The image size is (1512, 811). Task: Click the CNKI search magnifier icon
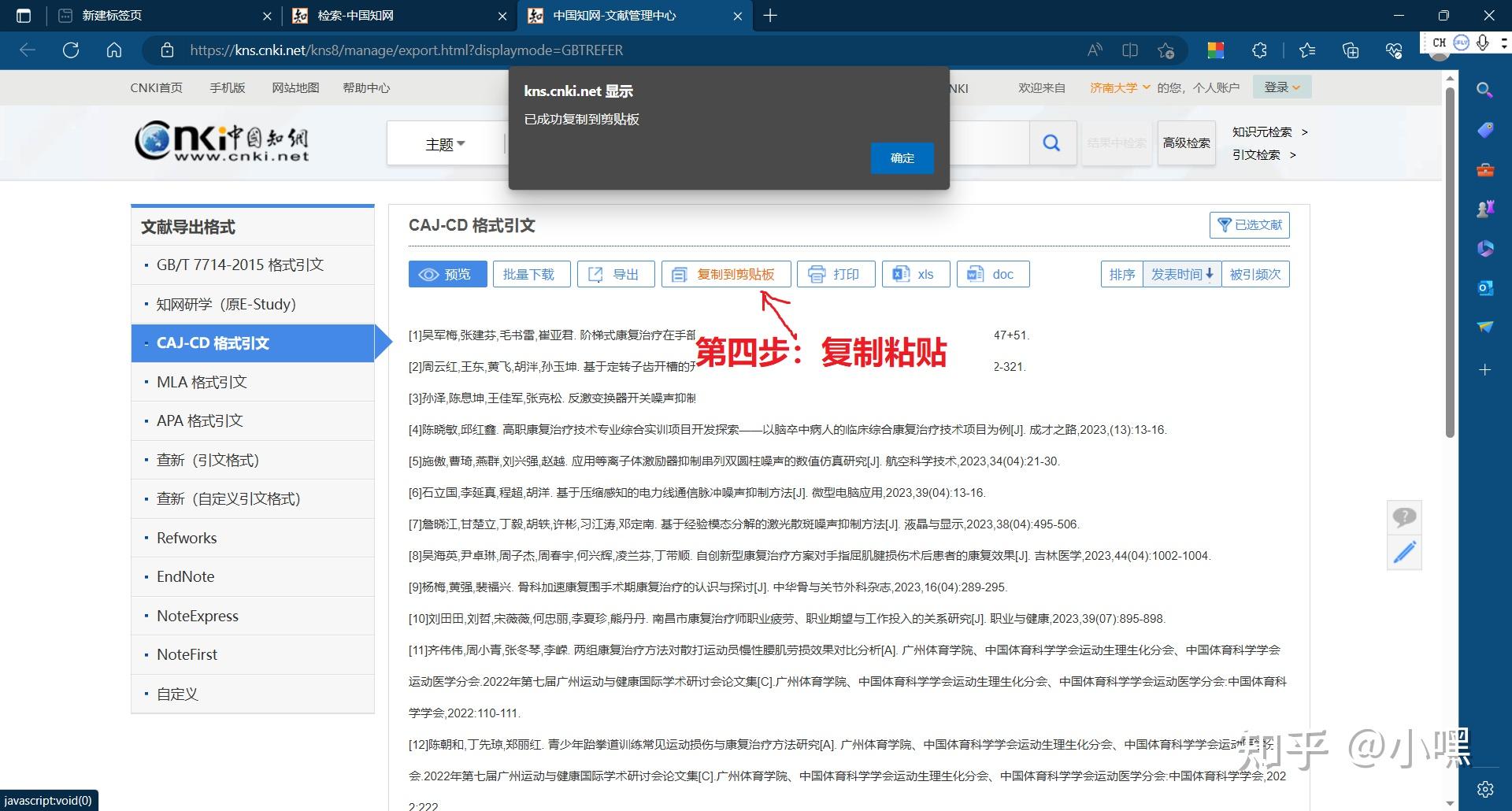[x=1051, y=143]
